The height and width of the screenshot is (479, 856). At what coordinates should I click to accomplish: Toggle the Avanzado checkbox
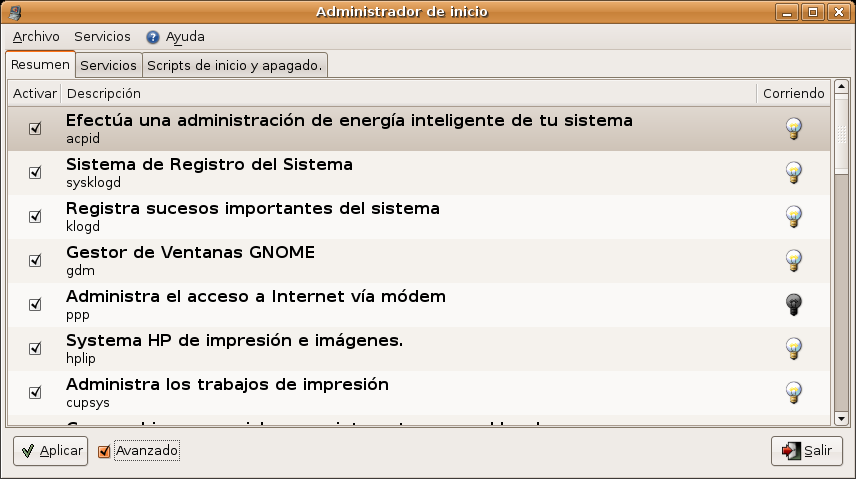[104, 451]
